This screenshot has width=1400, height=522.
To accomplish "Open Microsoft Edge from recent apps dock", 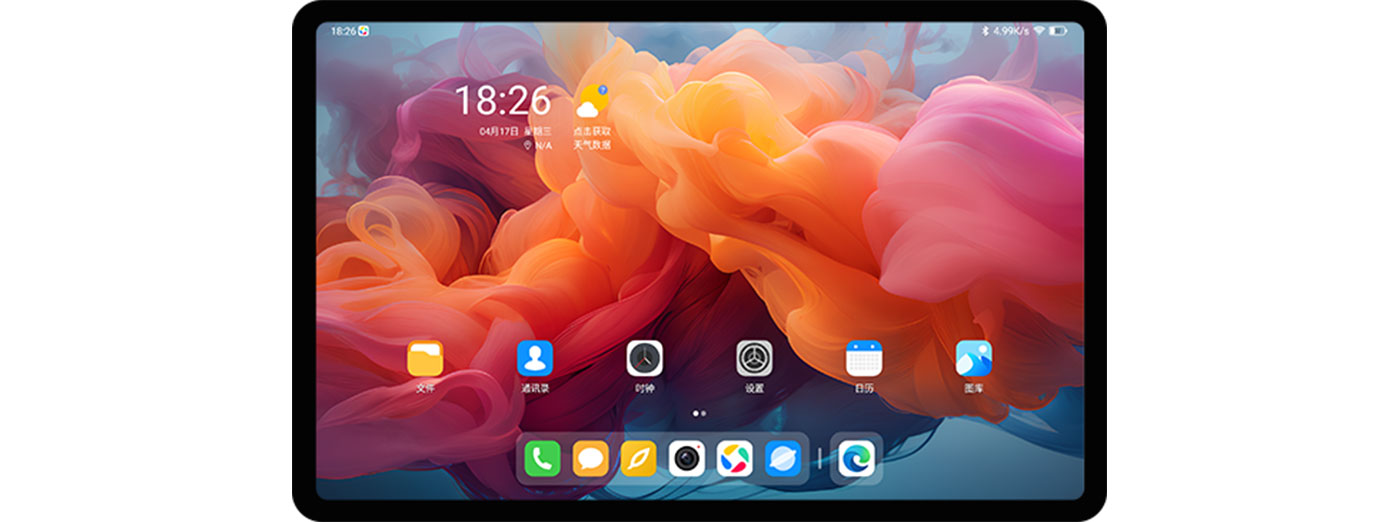I will point(856,459).
